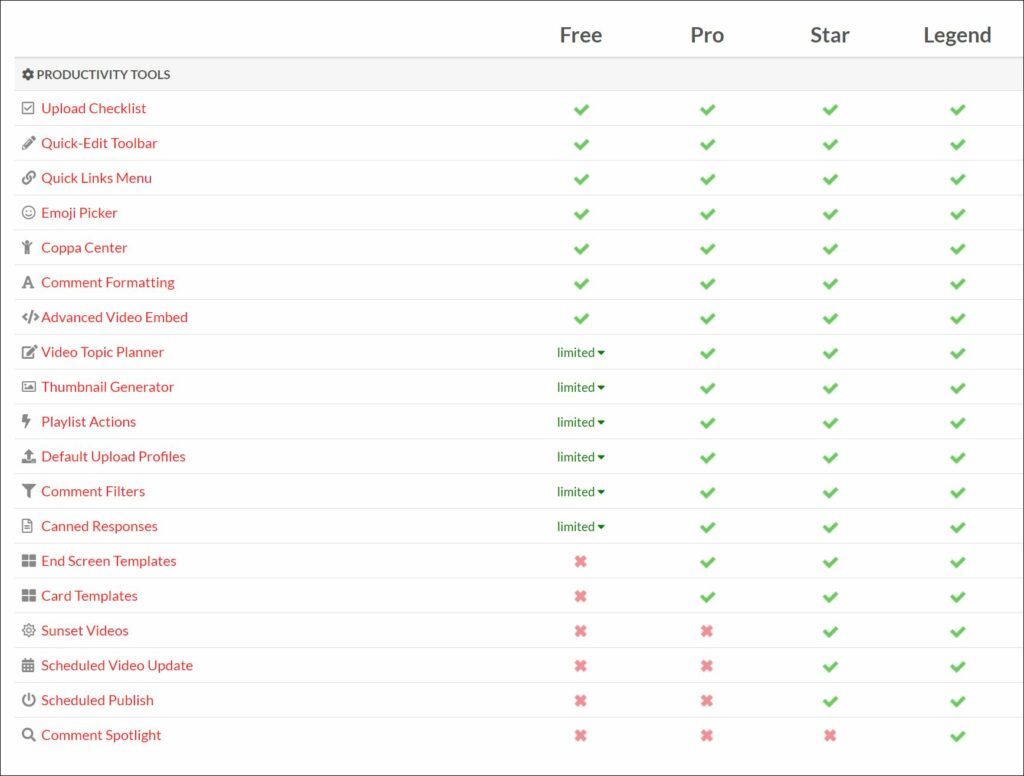Expand the limited dropdown for Playlist Actions
1024x776 pixels.
[x=581, y=422]
